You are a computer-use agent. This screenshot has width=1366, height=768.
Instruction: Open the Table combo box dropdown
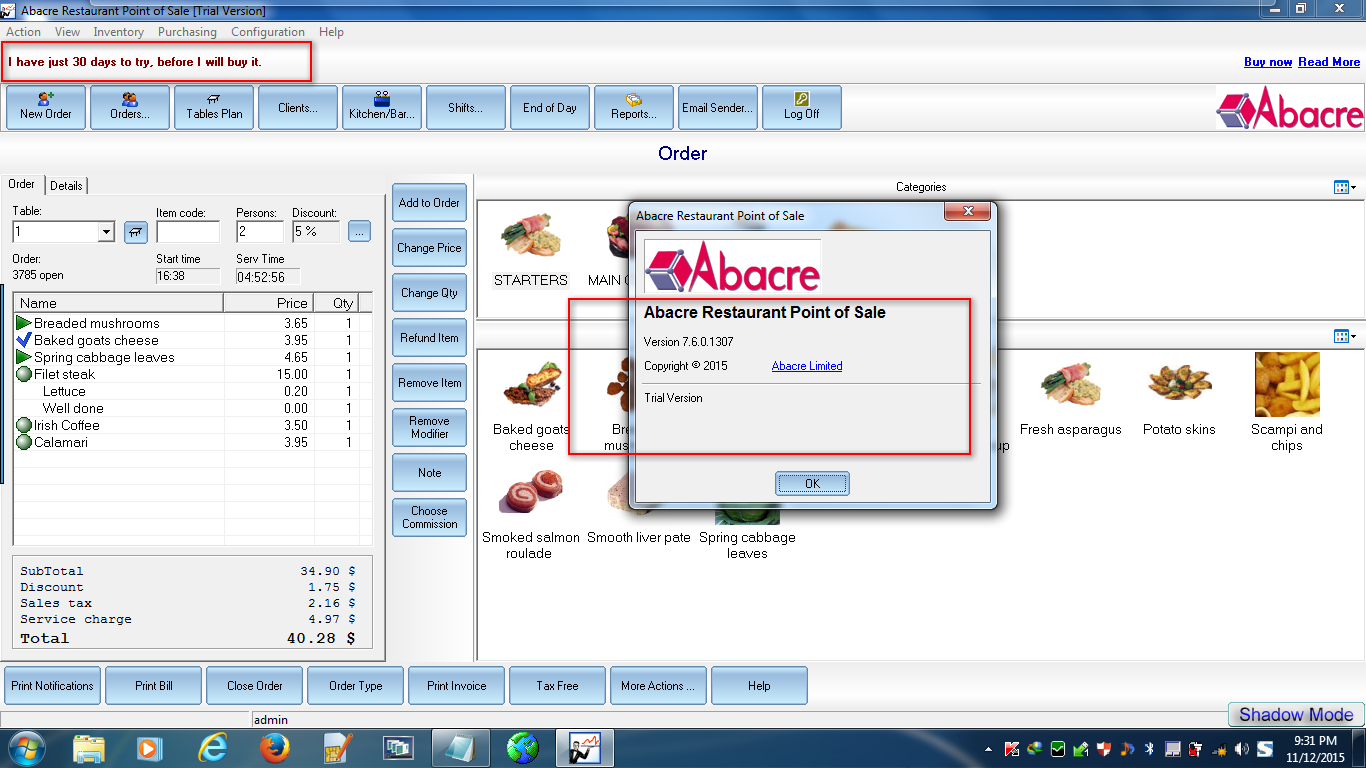pyautogui.click(x=106, y=232)
